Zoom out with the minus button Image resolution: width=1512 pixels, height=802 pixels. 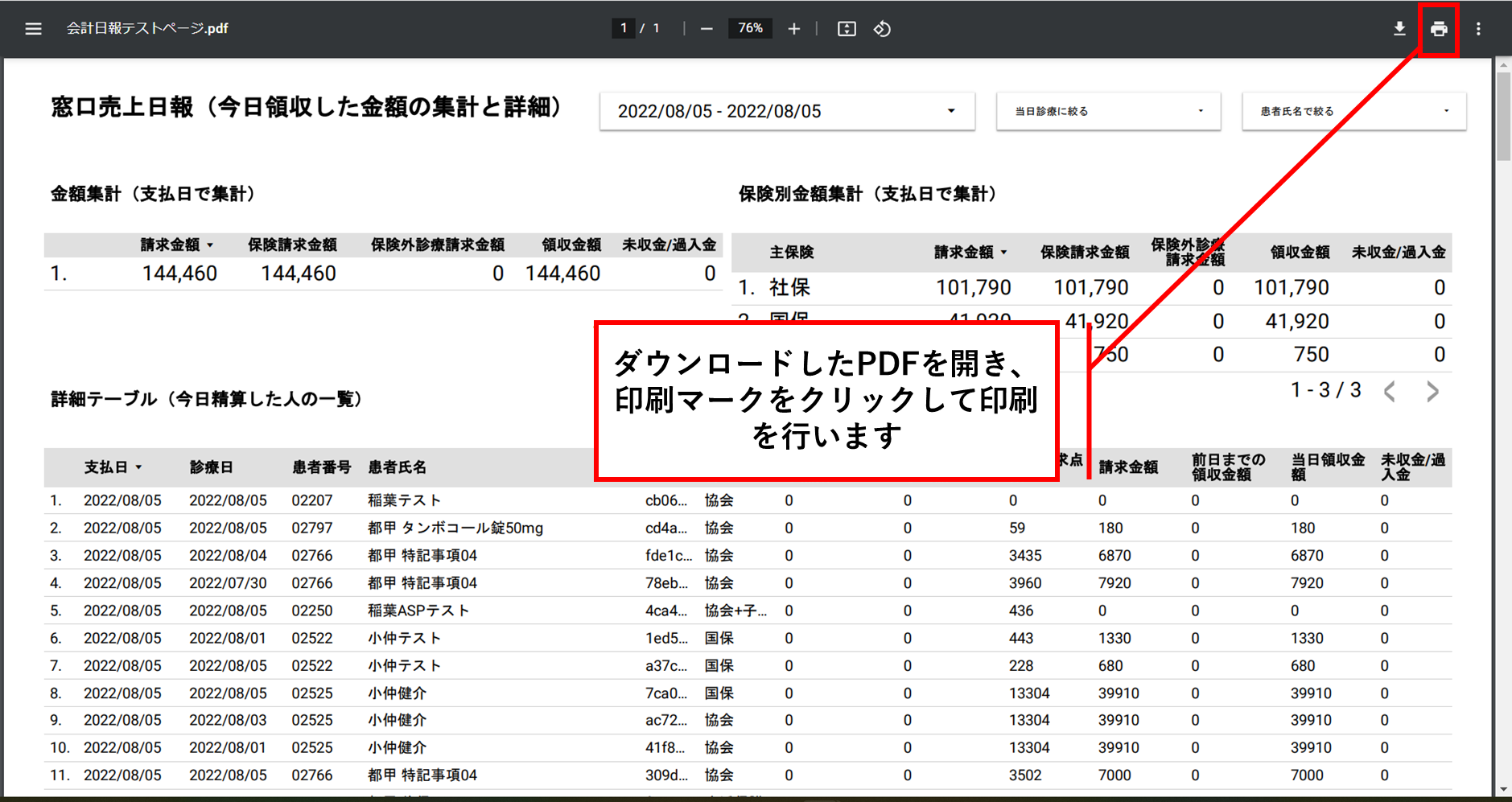[x=707, y=29]
